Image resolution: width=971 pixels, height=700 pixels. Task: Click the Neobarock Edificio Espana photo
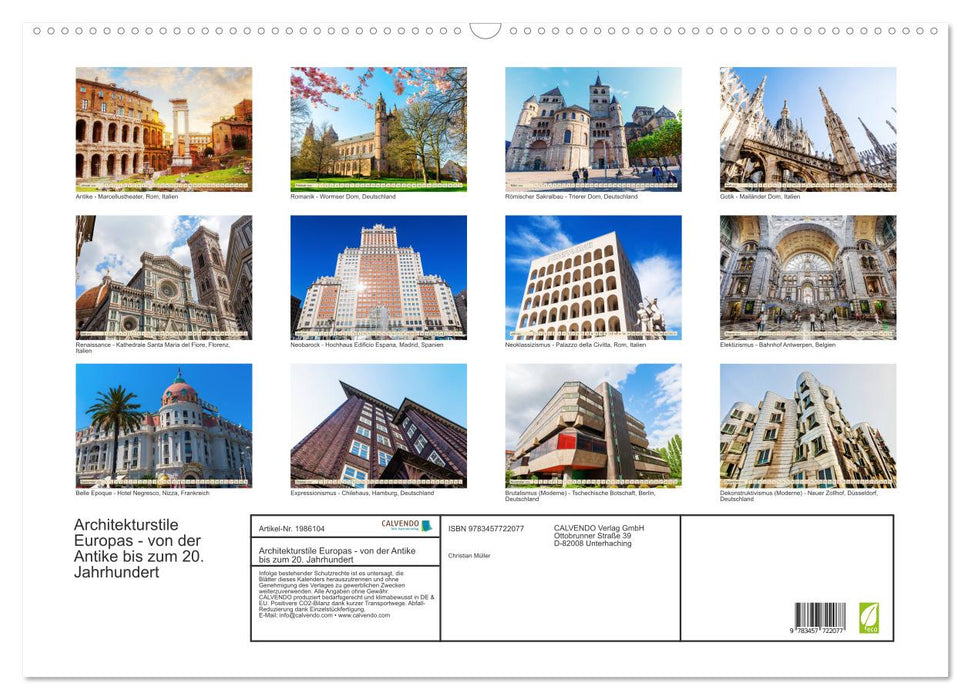click(377, 277)
